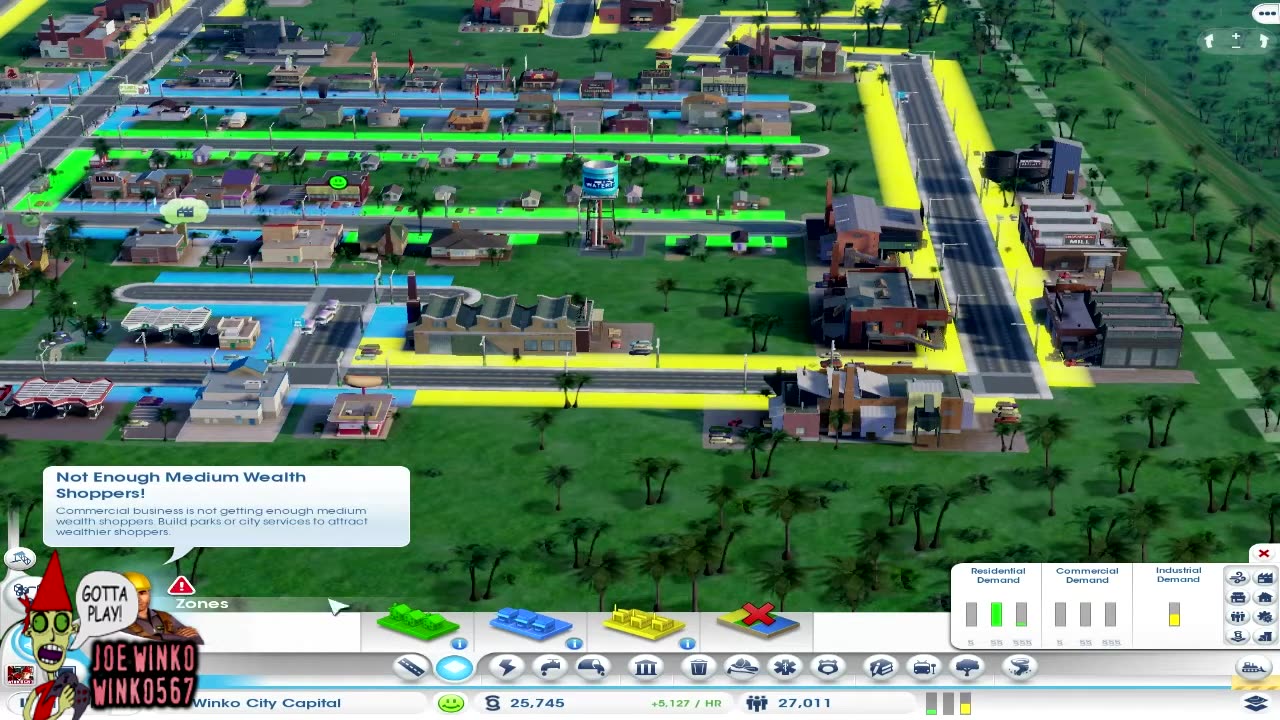Click the road guide icon above advisor
The height and width of the screenshot is (720, 1280).
[20, 559]
